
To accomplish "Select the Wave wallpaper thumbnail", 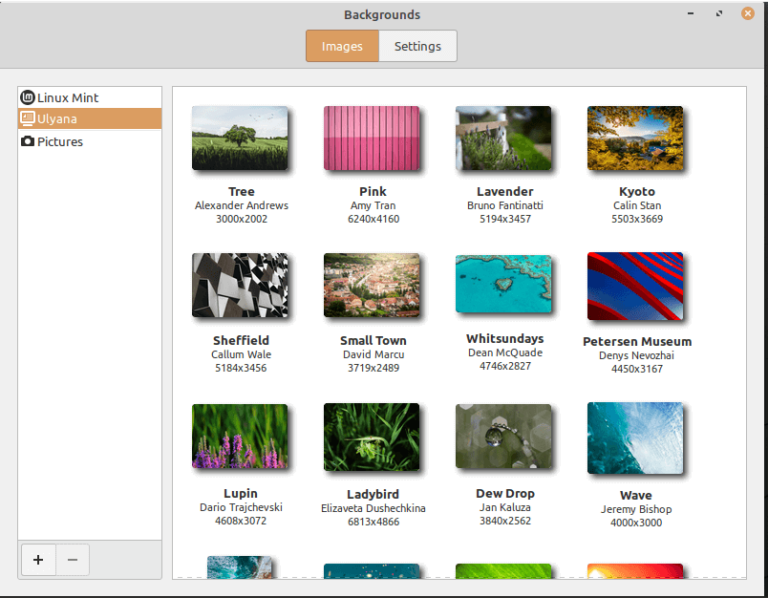I will [x=635, y=438].
